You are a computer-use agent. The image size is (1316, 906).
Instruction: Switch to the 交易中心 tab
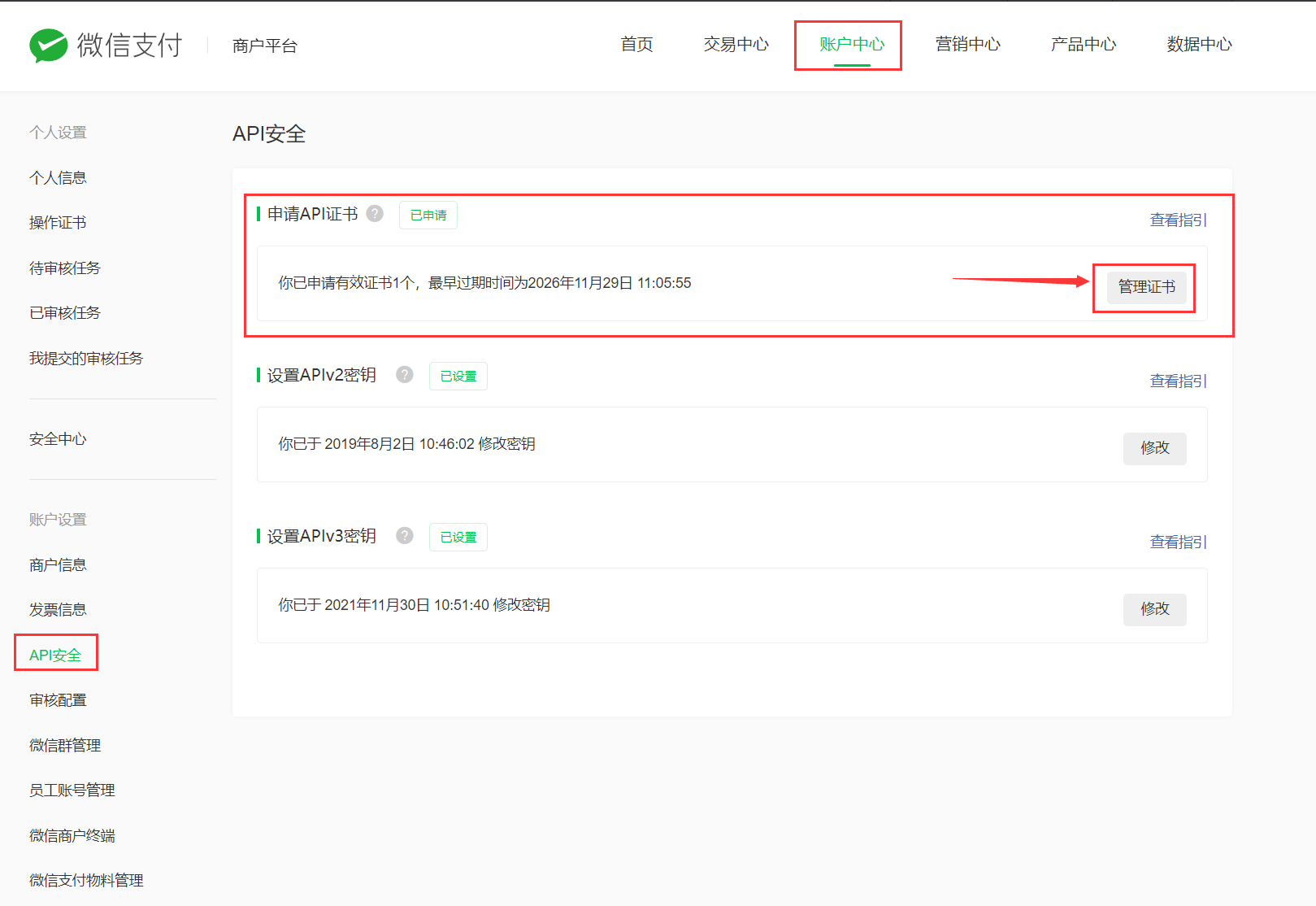736,45
